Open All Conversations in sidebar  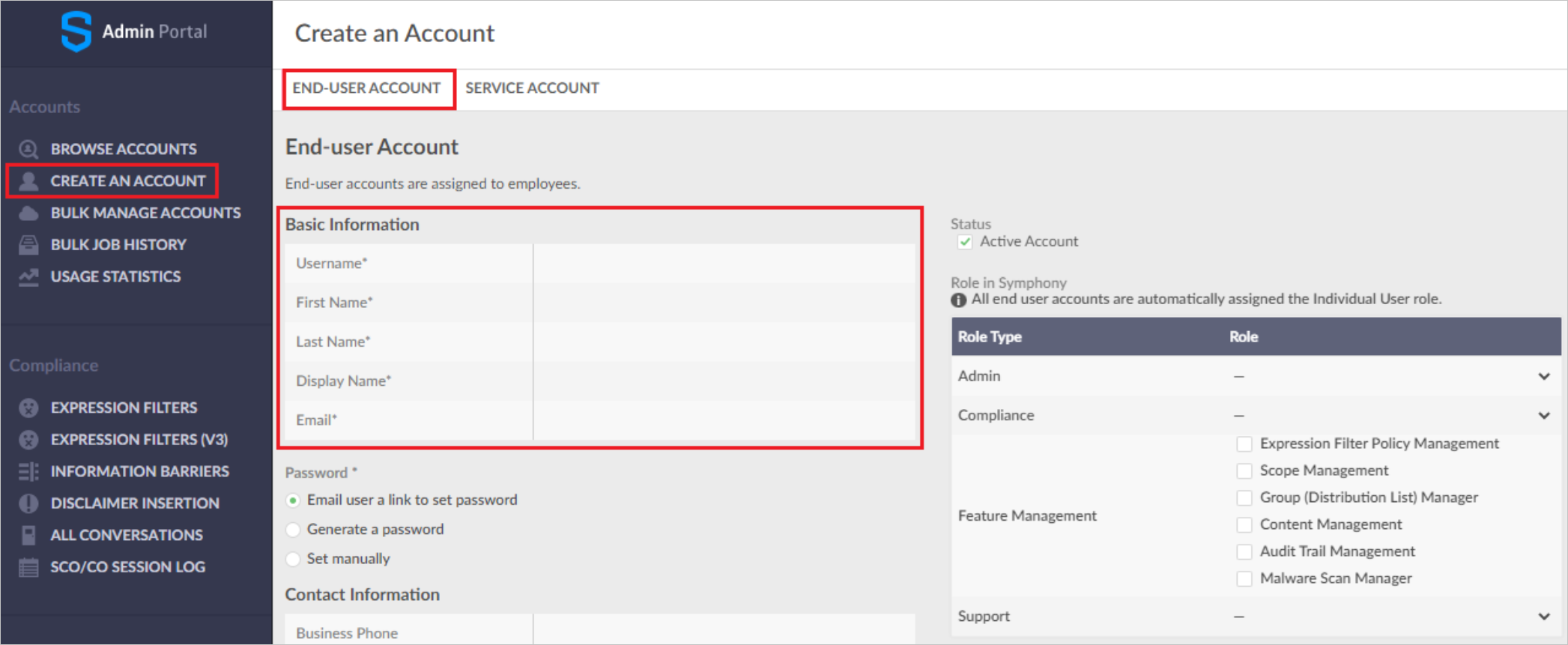[126, 535]
